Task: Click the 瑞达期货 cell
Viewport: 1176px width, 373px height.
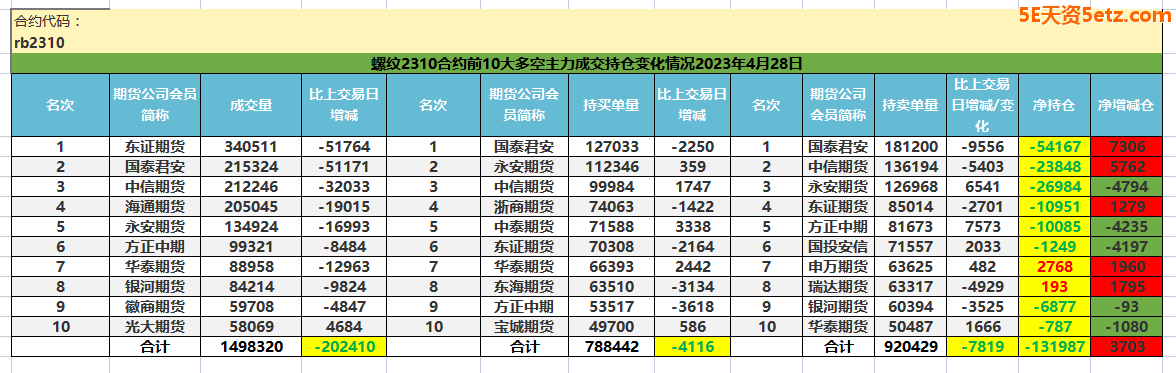Action: (838, 287)
